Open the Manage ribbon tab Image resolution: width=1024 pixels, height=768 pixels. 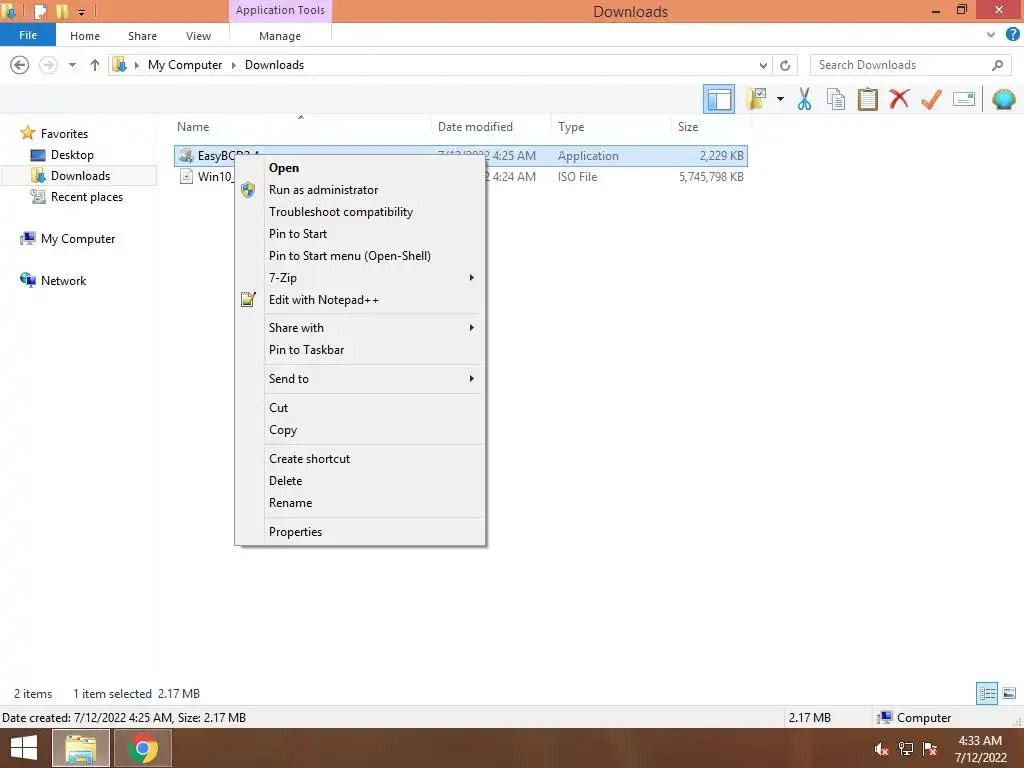(280, 36)
